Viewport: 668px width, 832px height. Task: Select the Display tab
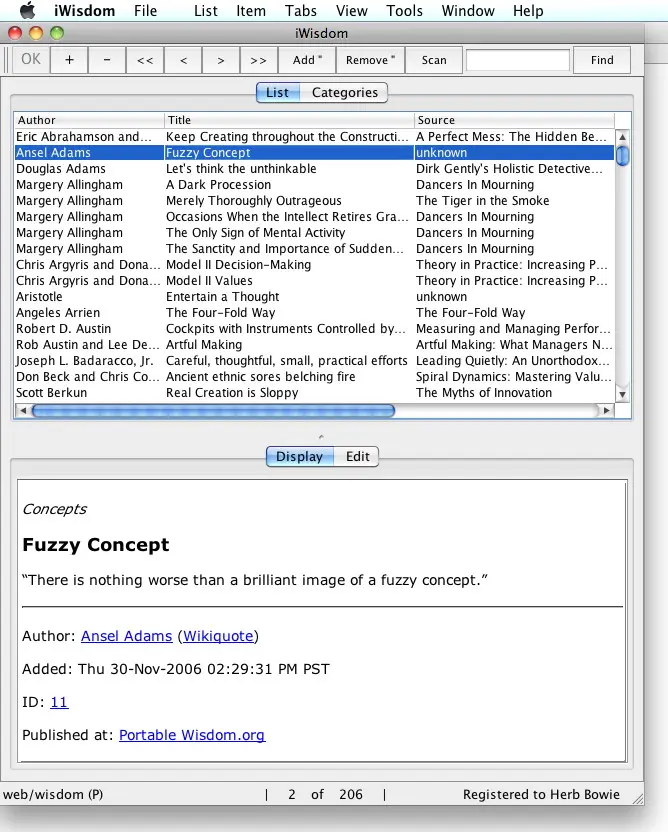(x=299, y=456)
